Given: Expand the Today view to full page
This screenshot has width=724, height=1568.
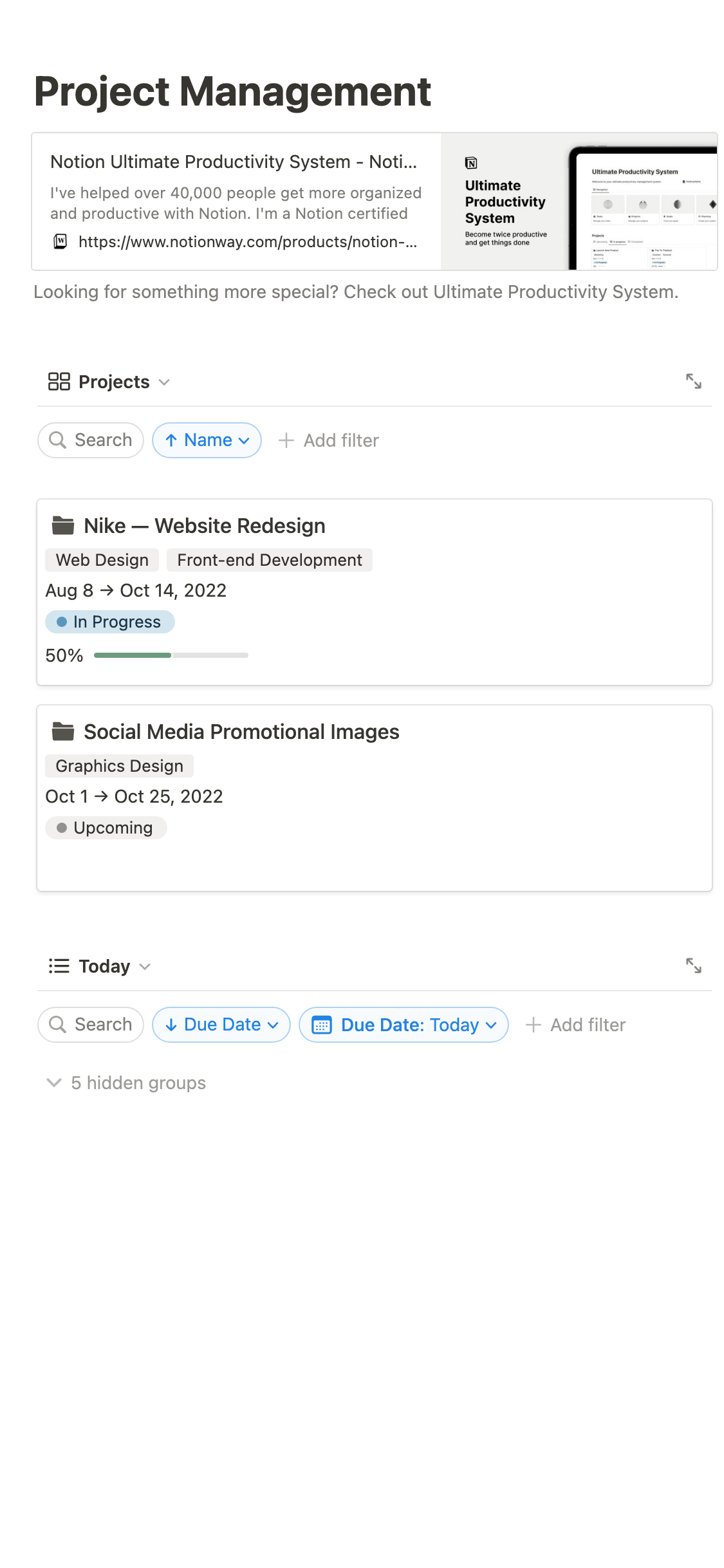Looking at the screenshot, I should [693, 966].
